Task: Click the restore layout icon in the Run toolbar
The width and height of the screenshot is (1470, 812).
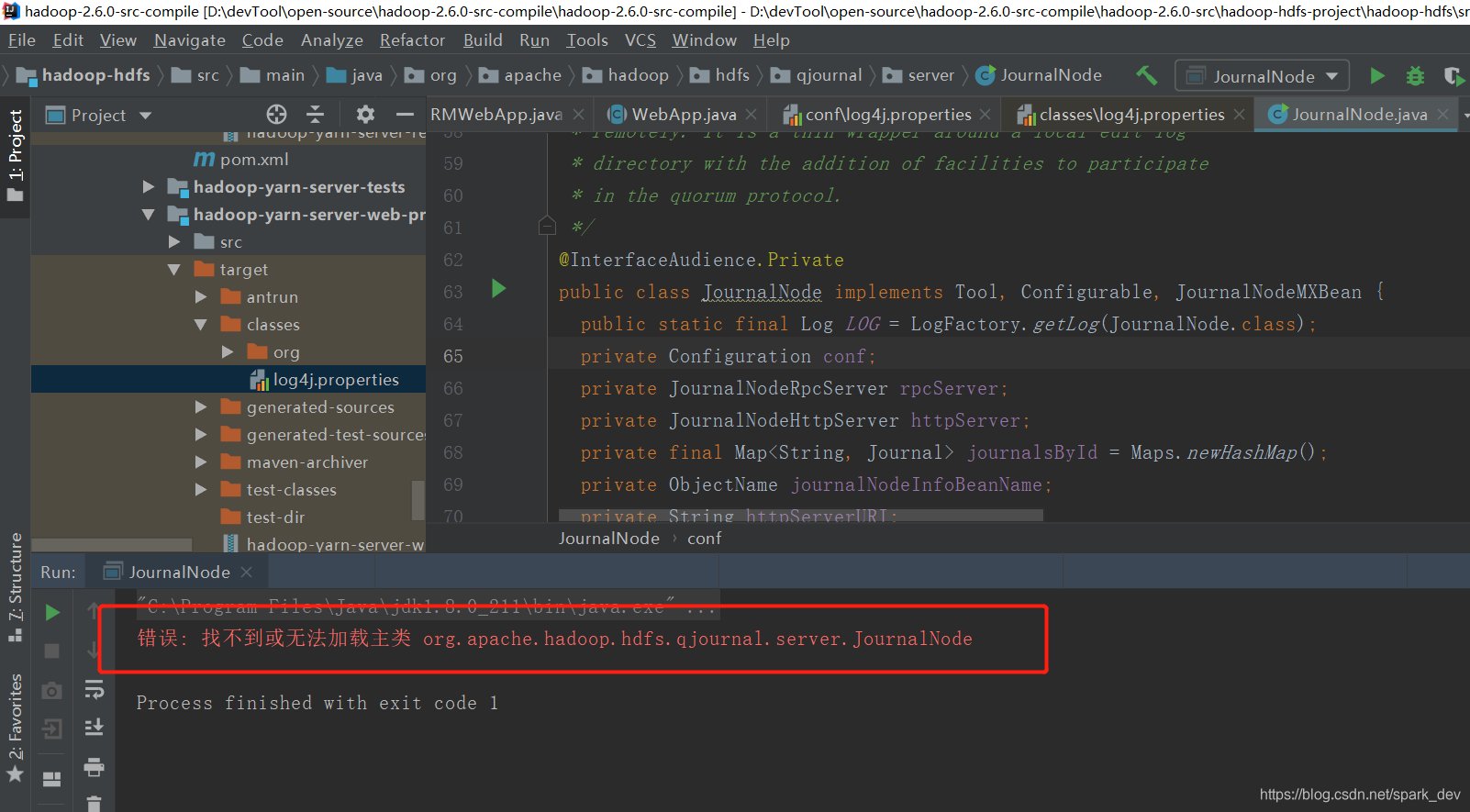Action: 52,779
